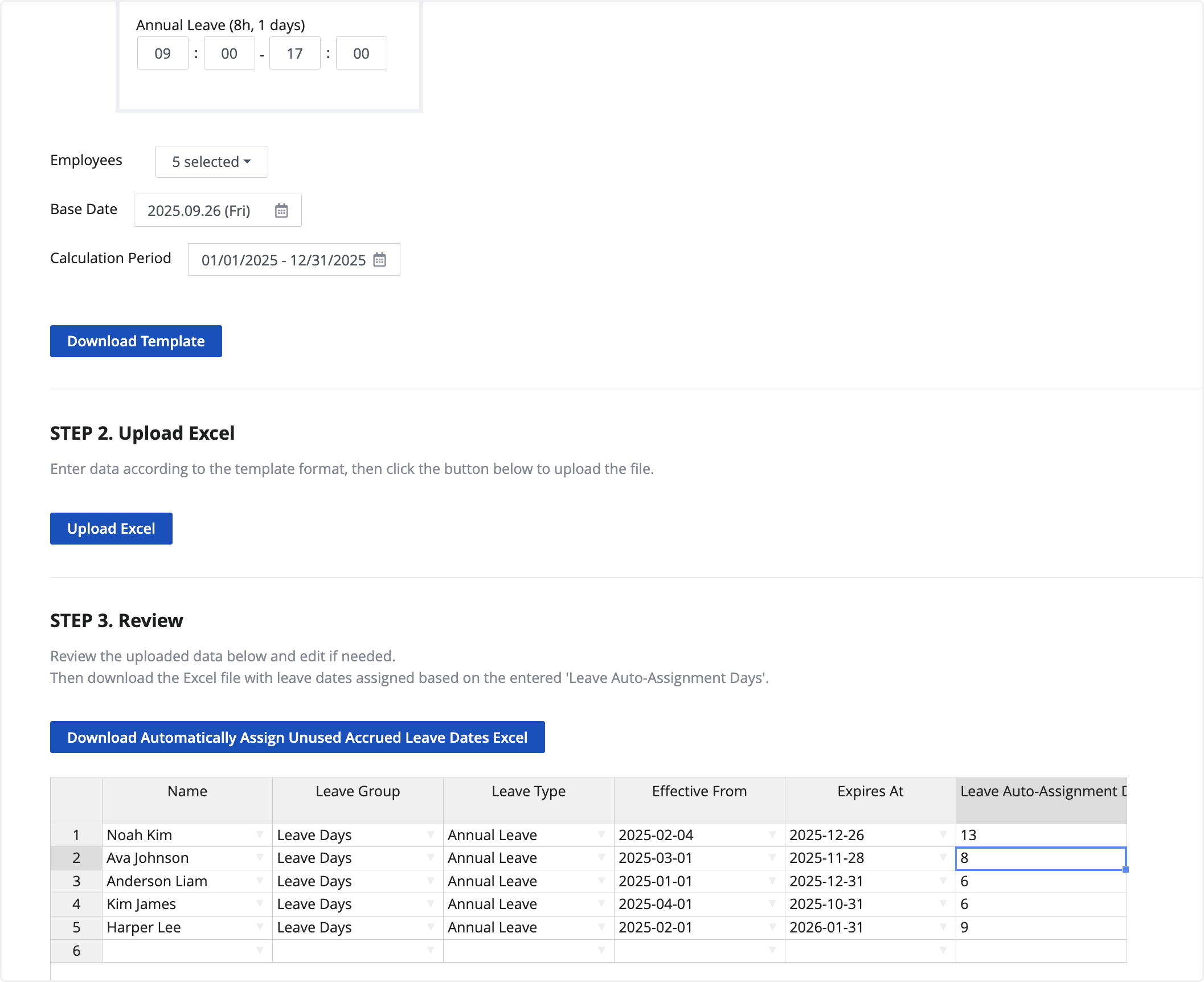Click the start hour field showing 09
Image resolution: width=1204 pixels, height=982 pixels.
(x=163, y=54)
